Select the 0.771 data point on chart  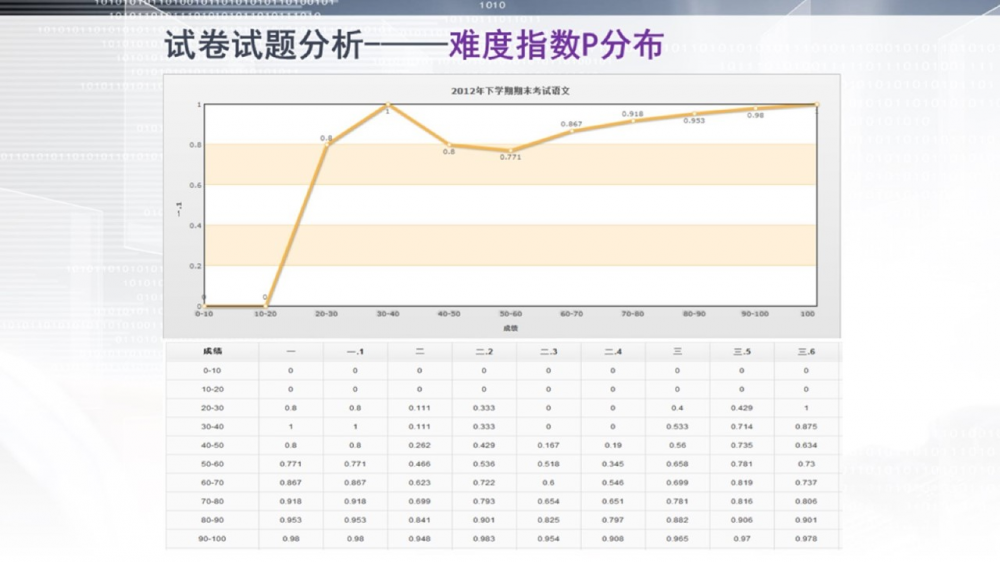click(x=510, y=150)
